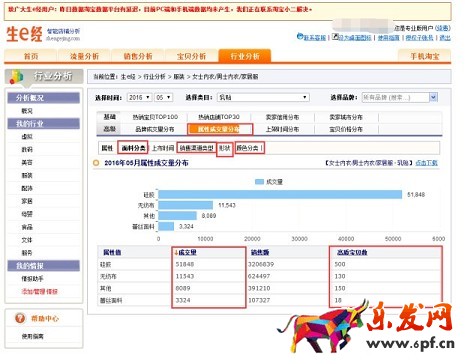Click the 设为桌面图标 page icon
This screenshot has height=364, width=465.
point(335,37)
